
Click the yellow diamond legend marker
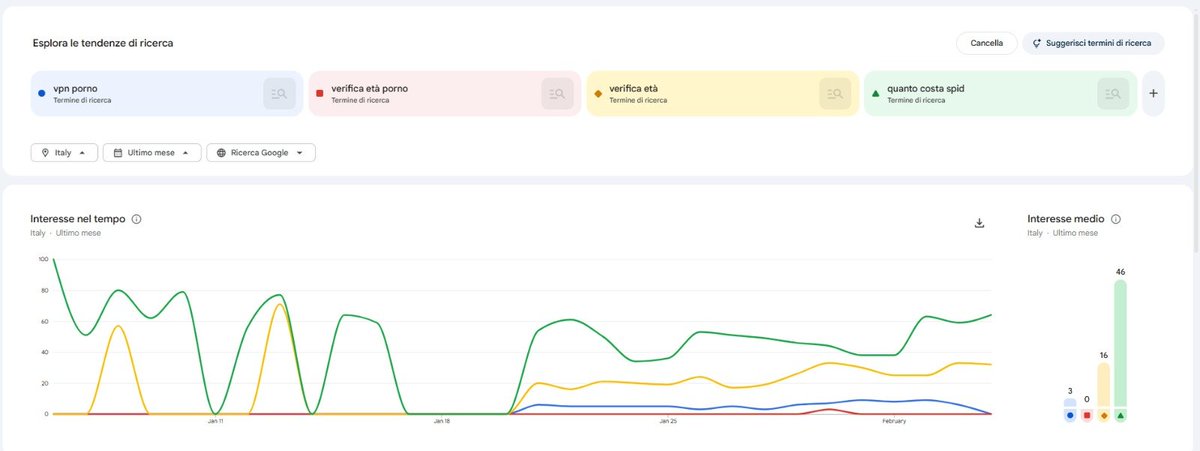1104,415
